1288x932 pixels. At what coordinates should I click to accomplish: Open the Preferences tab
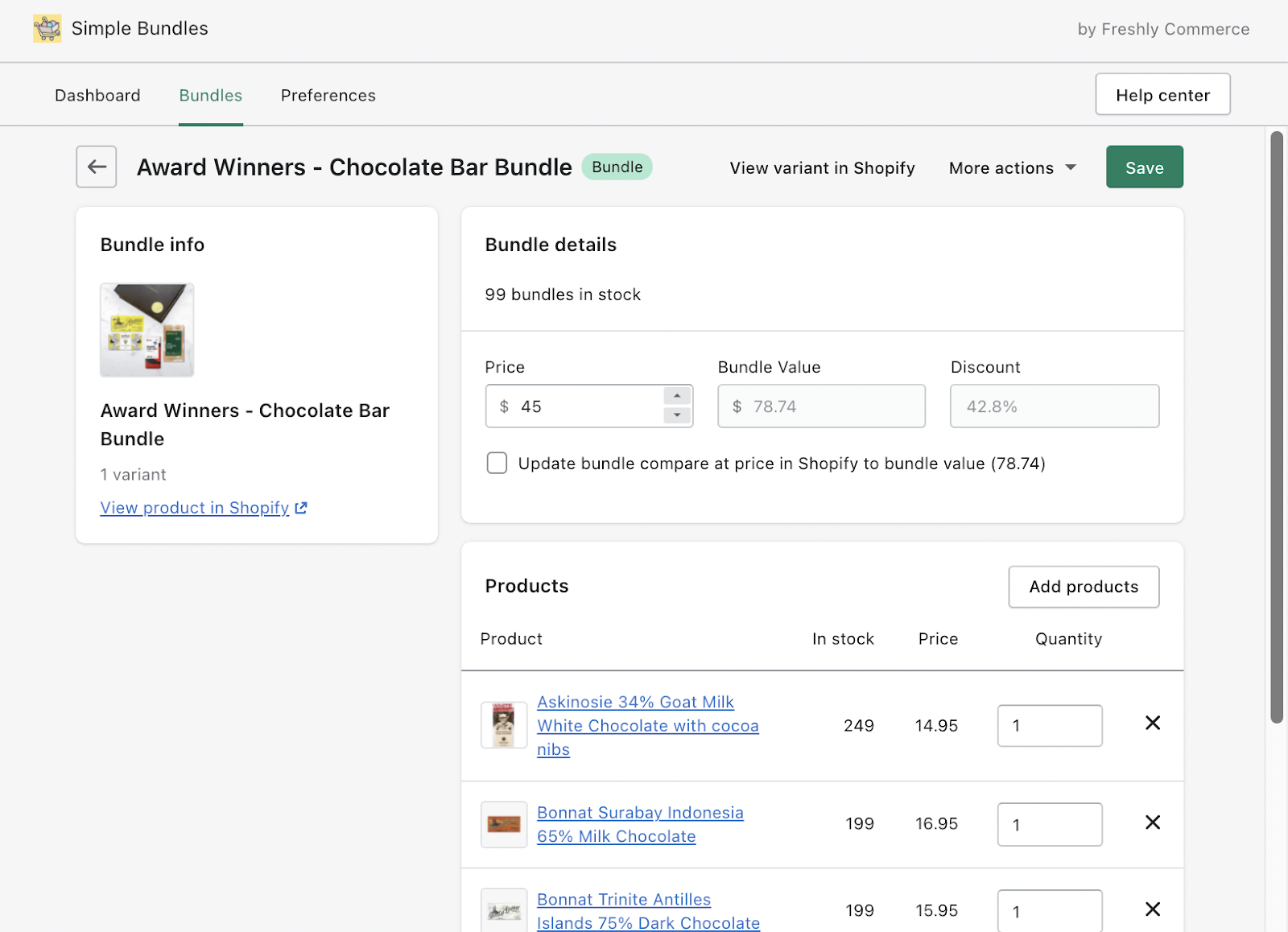328,96
